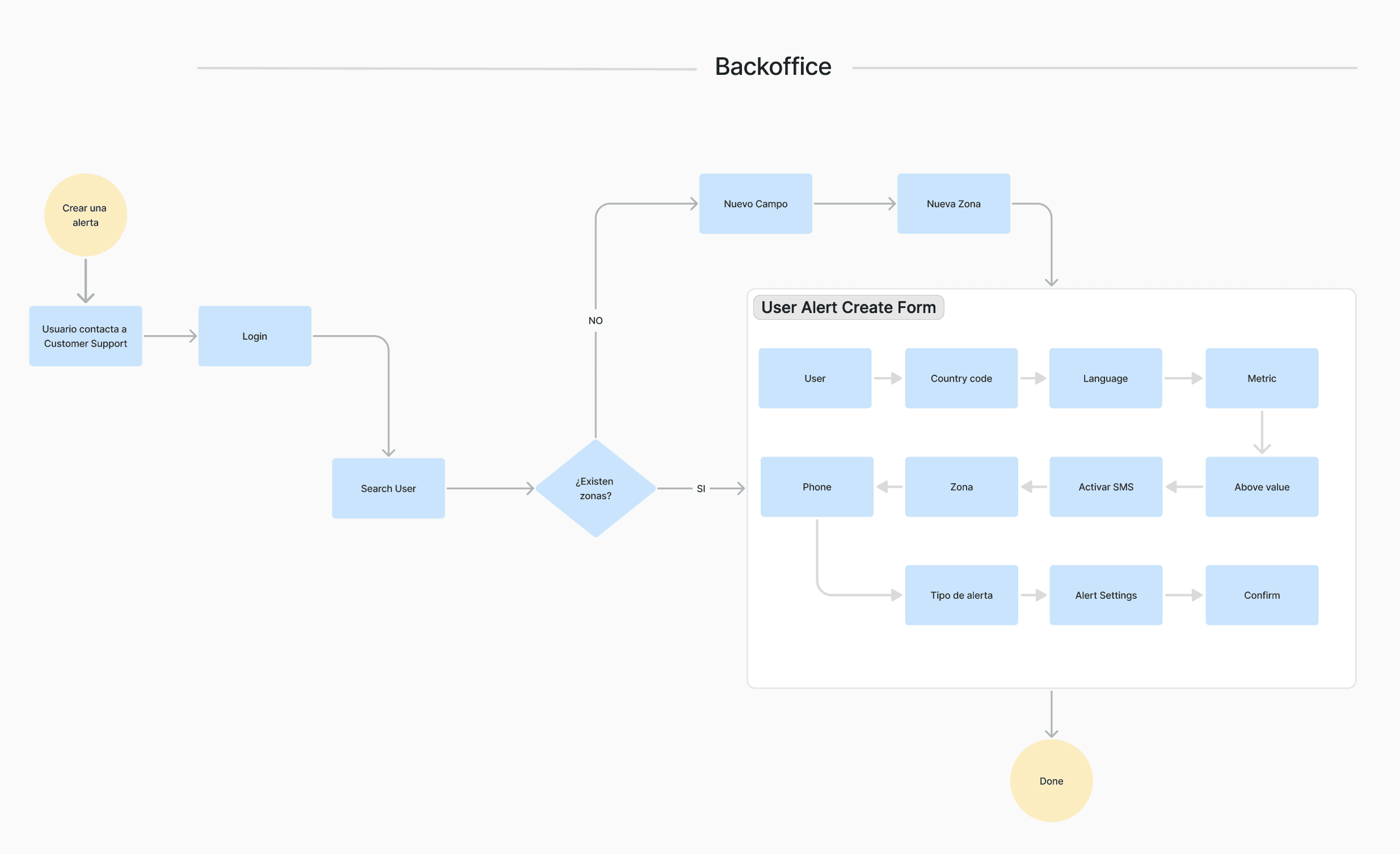Viewport: 1400px width, 854px height.
Task: Click the Above value box
Action: pos(1262,487)
